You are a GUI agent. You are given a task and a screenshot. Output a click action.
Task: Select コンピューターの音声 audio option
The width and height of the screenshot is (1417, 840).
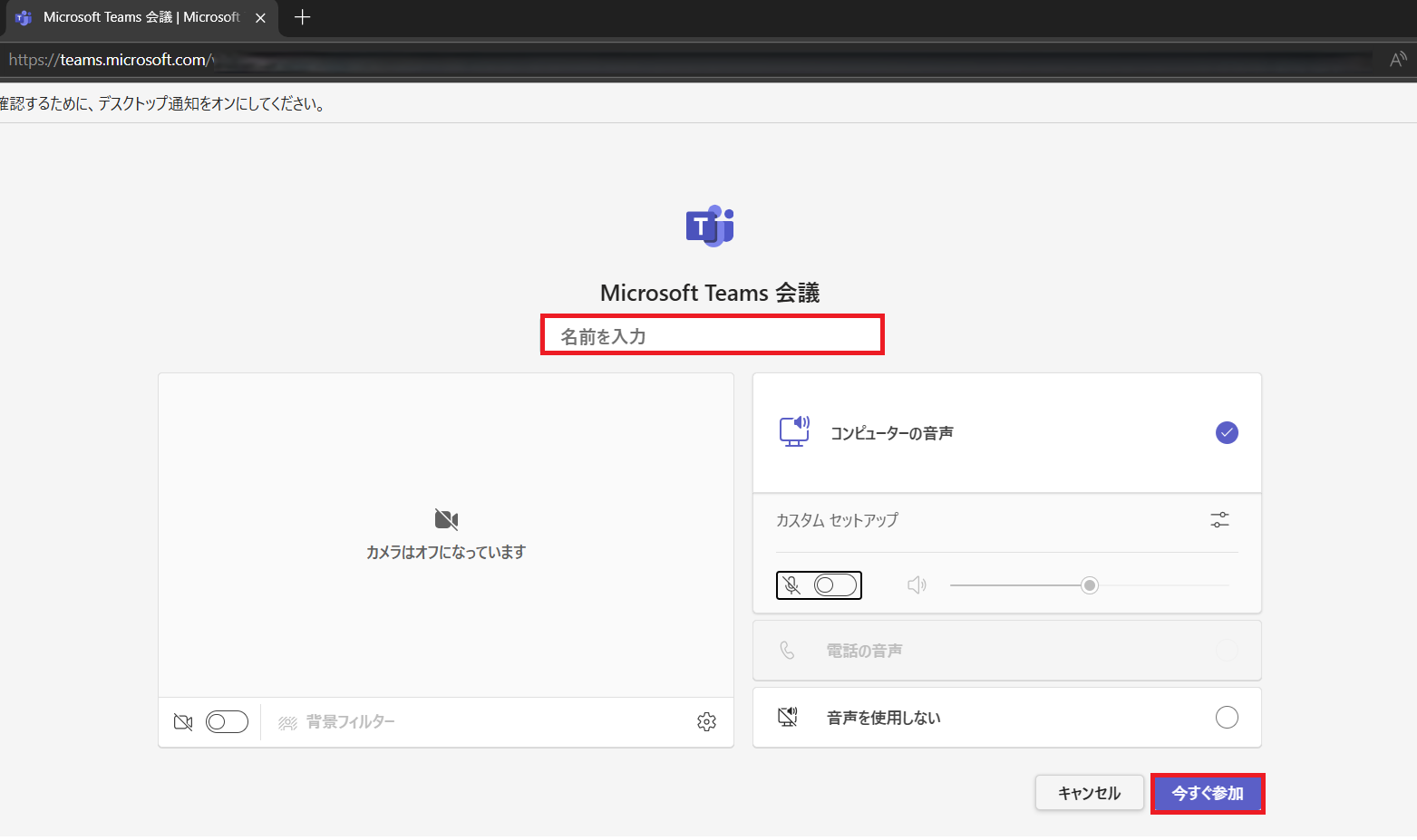1006,433
